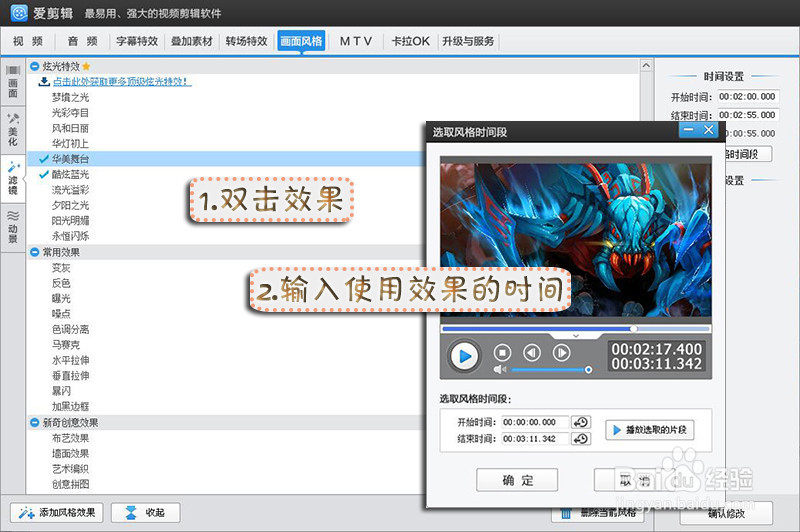Viewport: 800px width, 532px height.
Task: Click the dialog 结束时间 input field
Action: (x=535, y=439)
